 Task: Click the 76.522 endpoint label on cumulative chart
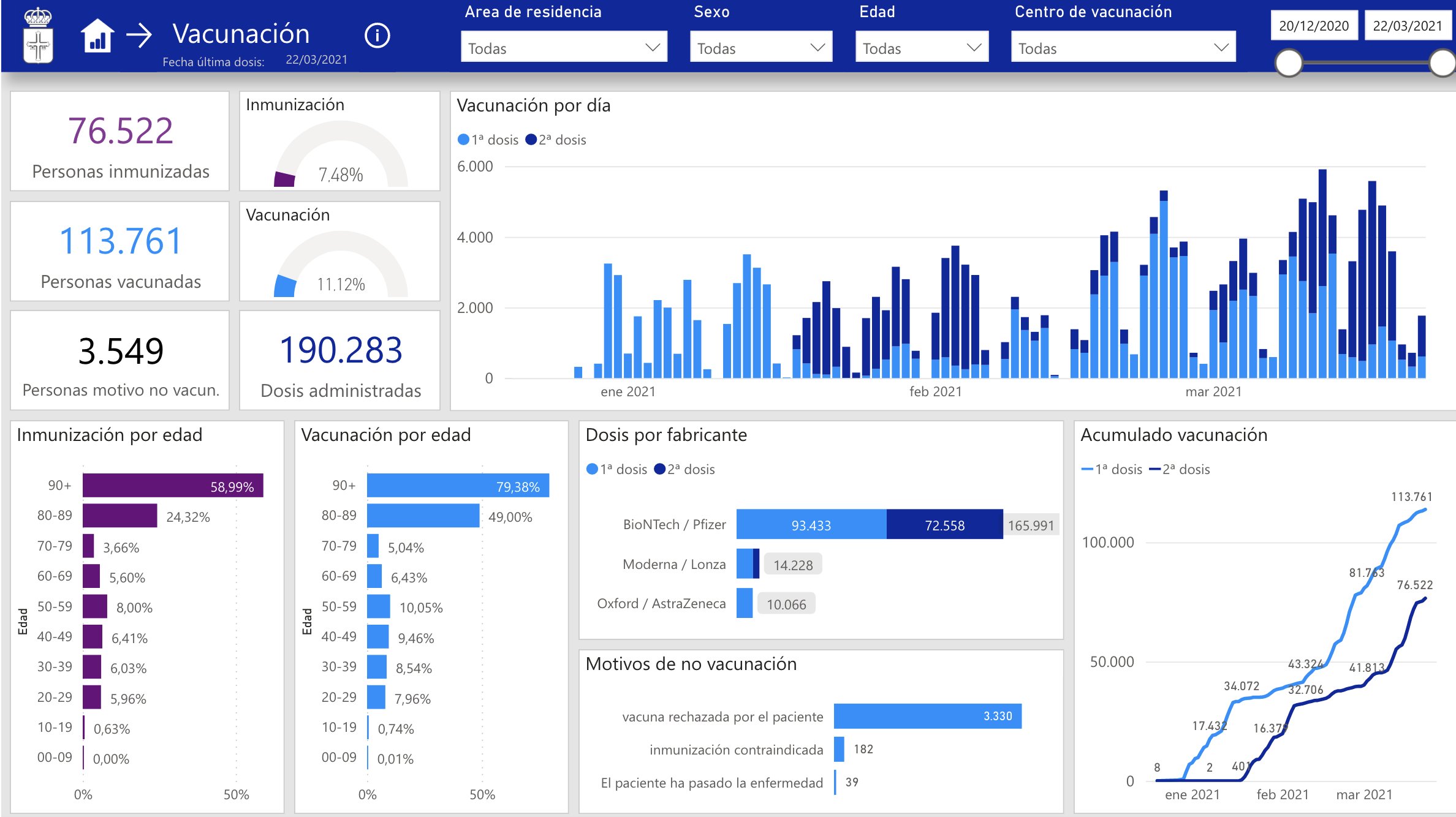pyautogui.click(x=1415, y=585)
